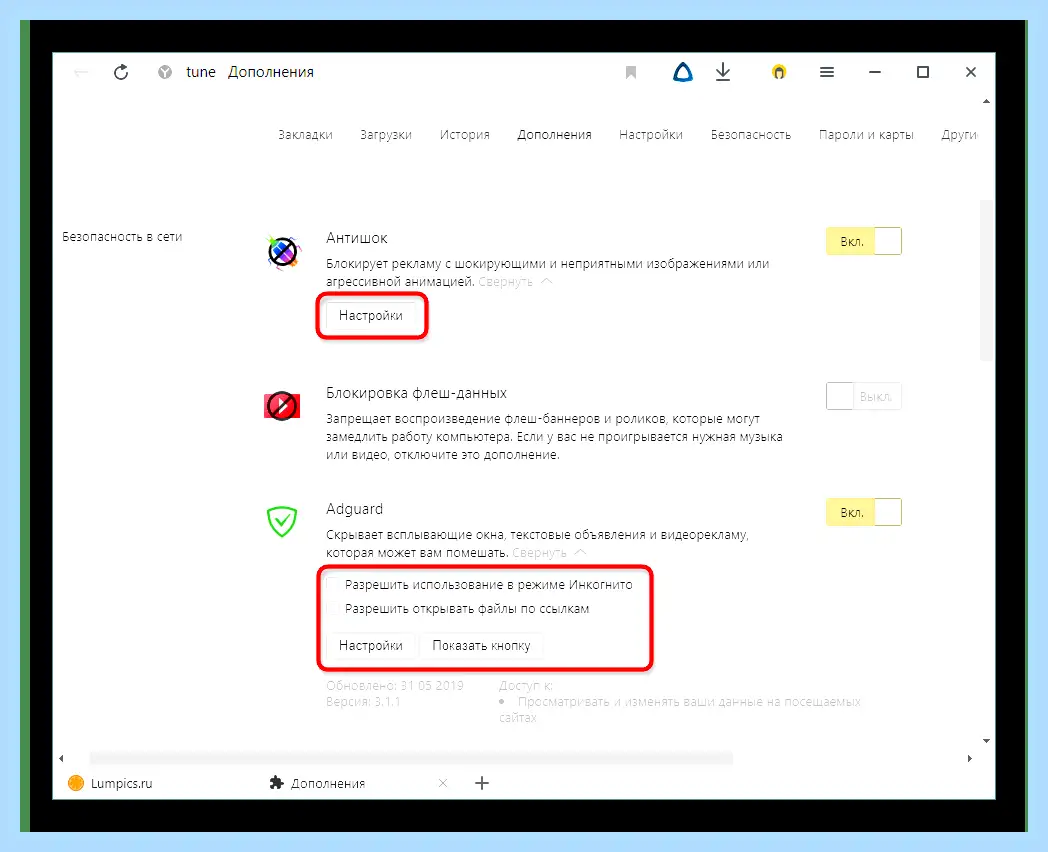Viewport: 1048px width, 852px height.
Task: Open the Закладки tab
Action: coord(305,134)
